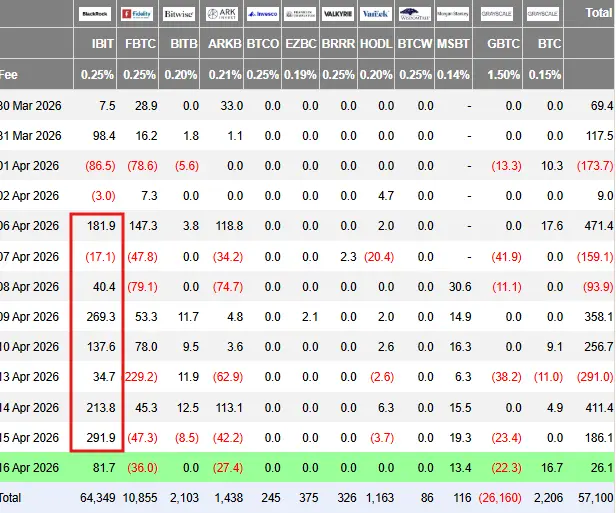Click the 269.3 IBIT inflow
This screenshot has height=513, width=616.
[x=101, y=317]
